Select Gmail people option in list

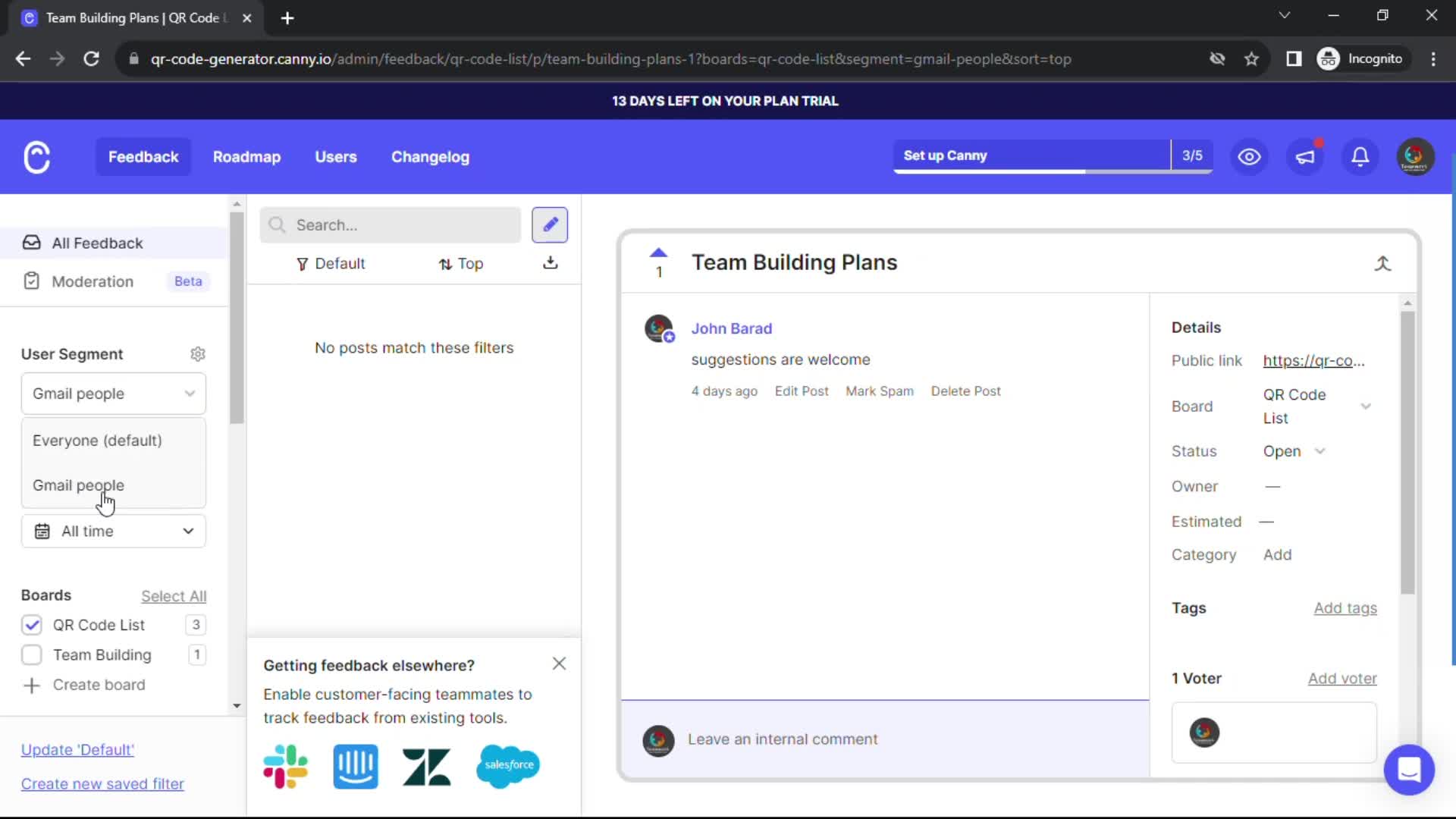(x=114, y=485)
